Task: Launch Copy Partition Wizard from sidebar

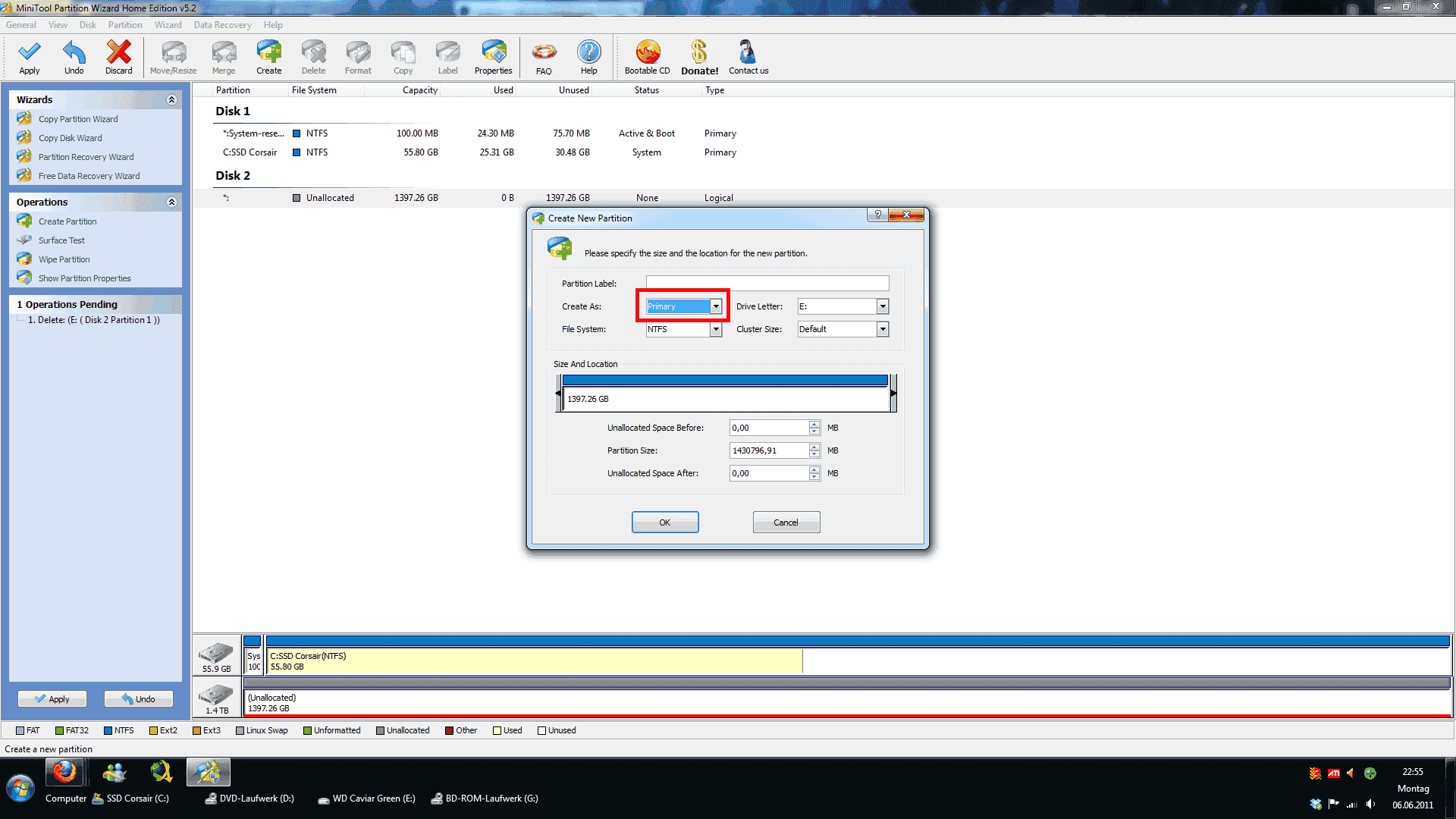Action: [78, 119]
